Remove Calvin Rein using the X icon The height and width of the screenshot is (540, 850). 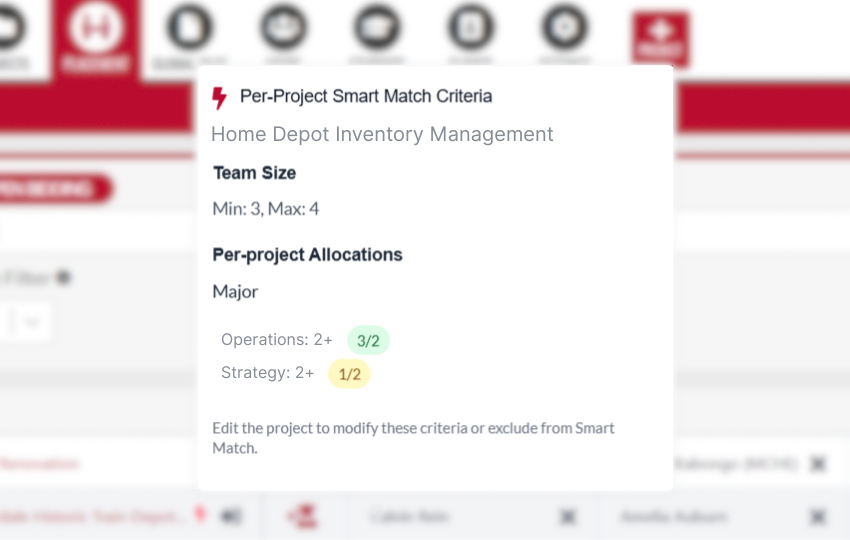[x=567, y=516]
